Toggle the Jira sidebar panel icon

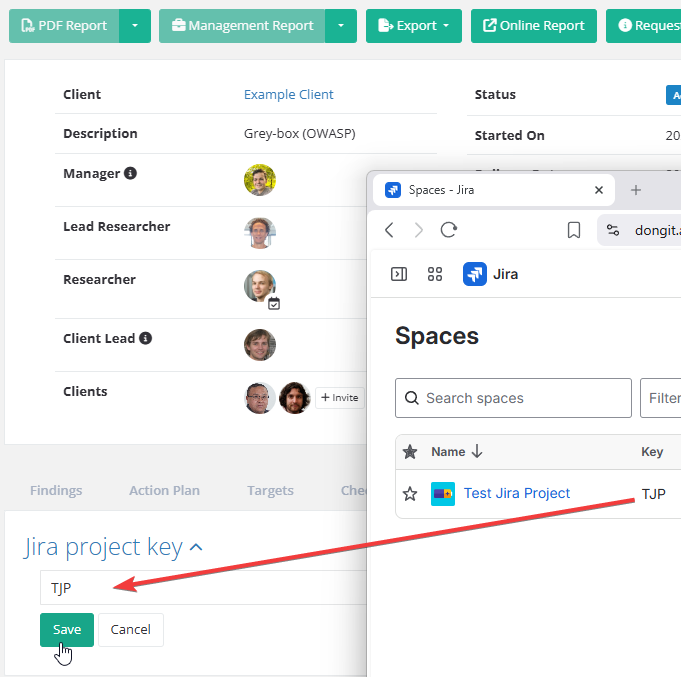tap(399, 274)
